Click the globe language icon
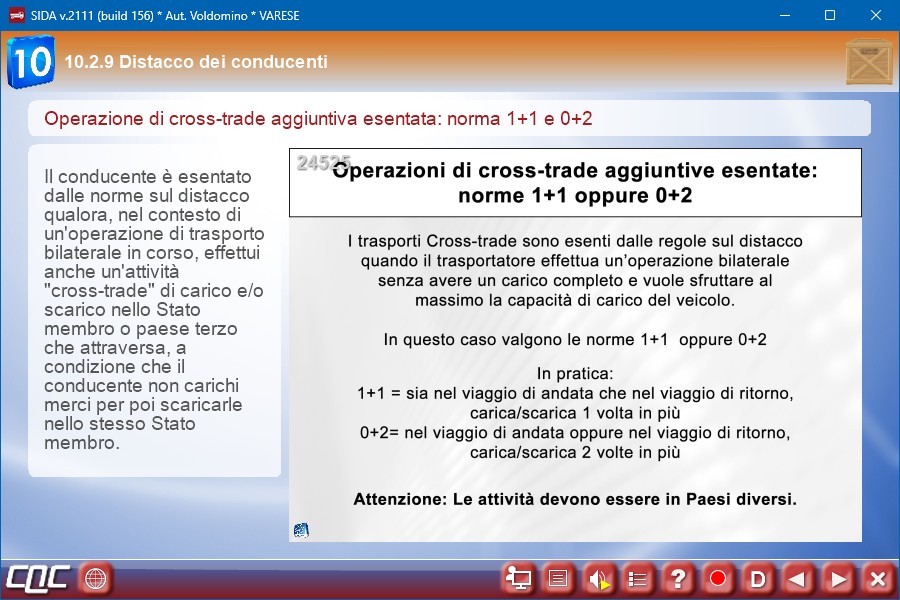 (x=95, y=578)
